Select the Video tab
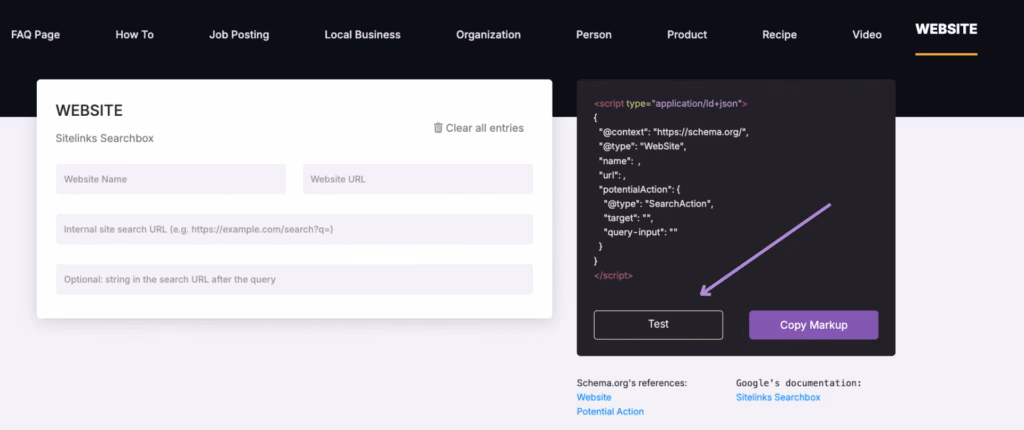Viewport: 1024px width, 430px height. 867,35
